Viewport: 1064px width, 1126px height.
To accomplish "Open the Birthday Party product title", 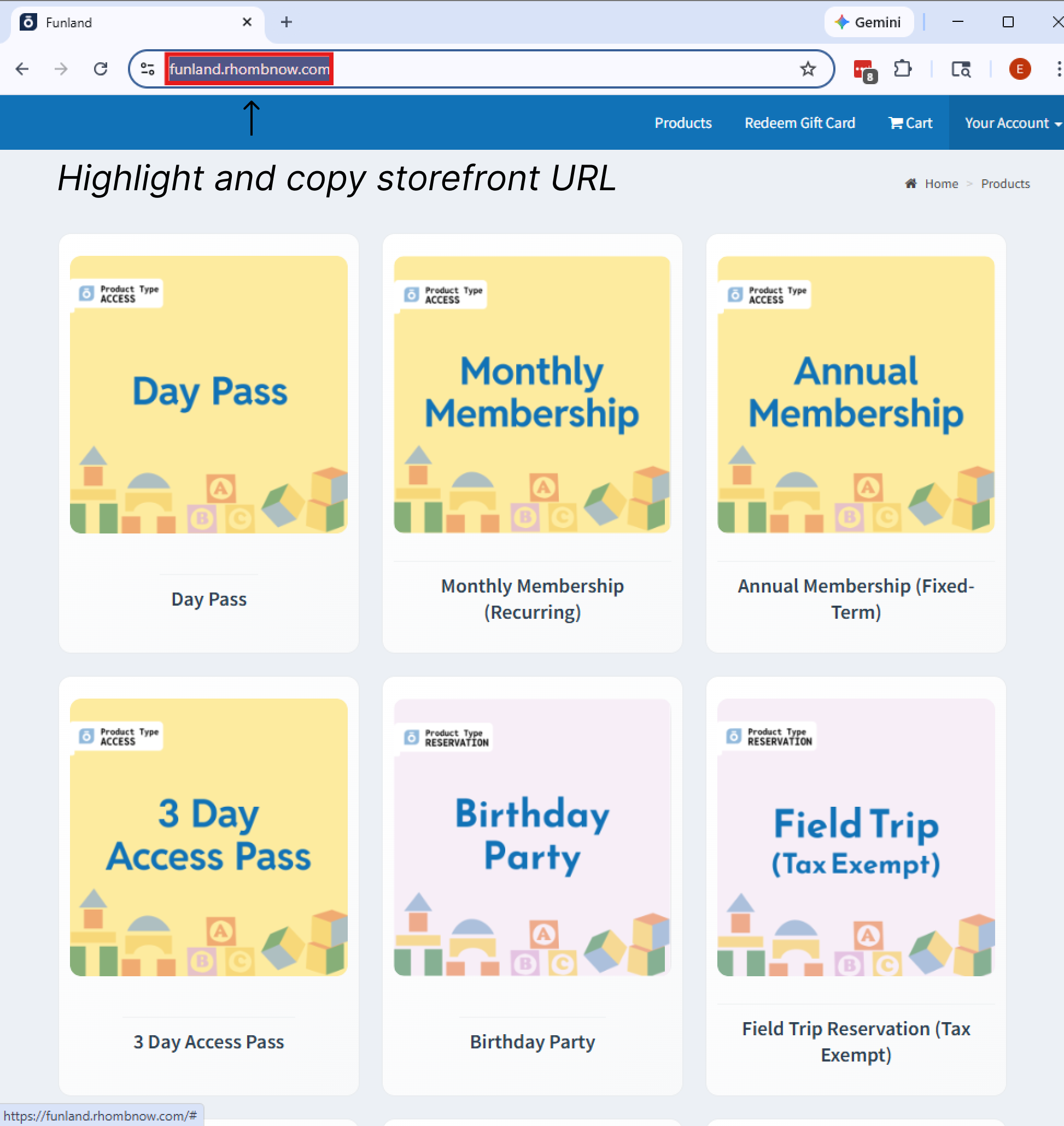I will click(x=532, y=1041).
